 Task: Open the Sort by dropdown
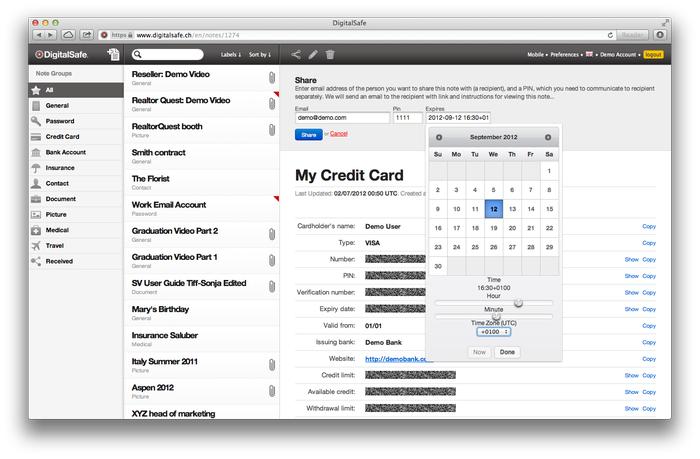(x=259, y=55)
